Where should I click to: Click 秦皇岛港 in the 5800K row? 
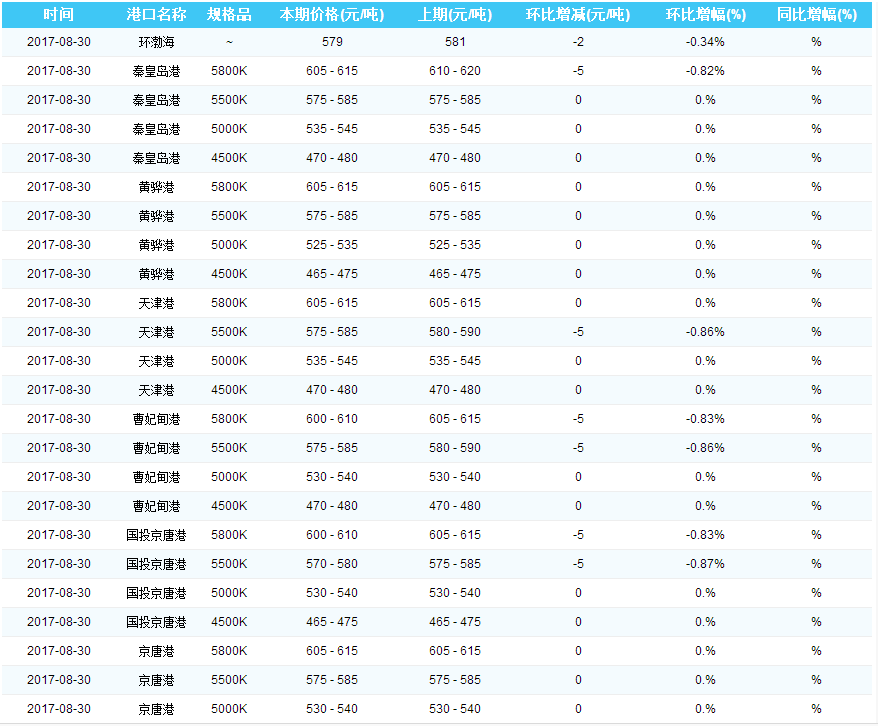coord(156,71)
